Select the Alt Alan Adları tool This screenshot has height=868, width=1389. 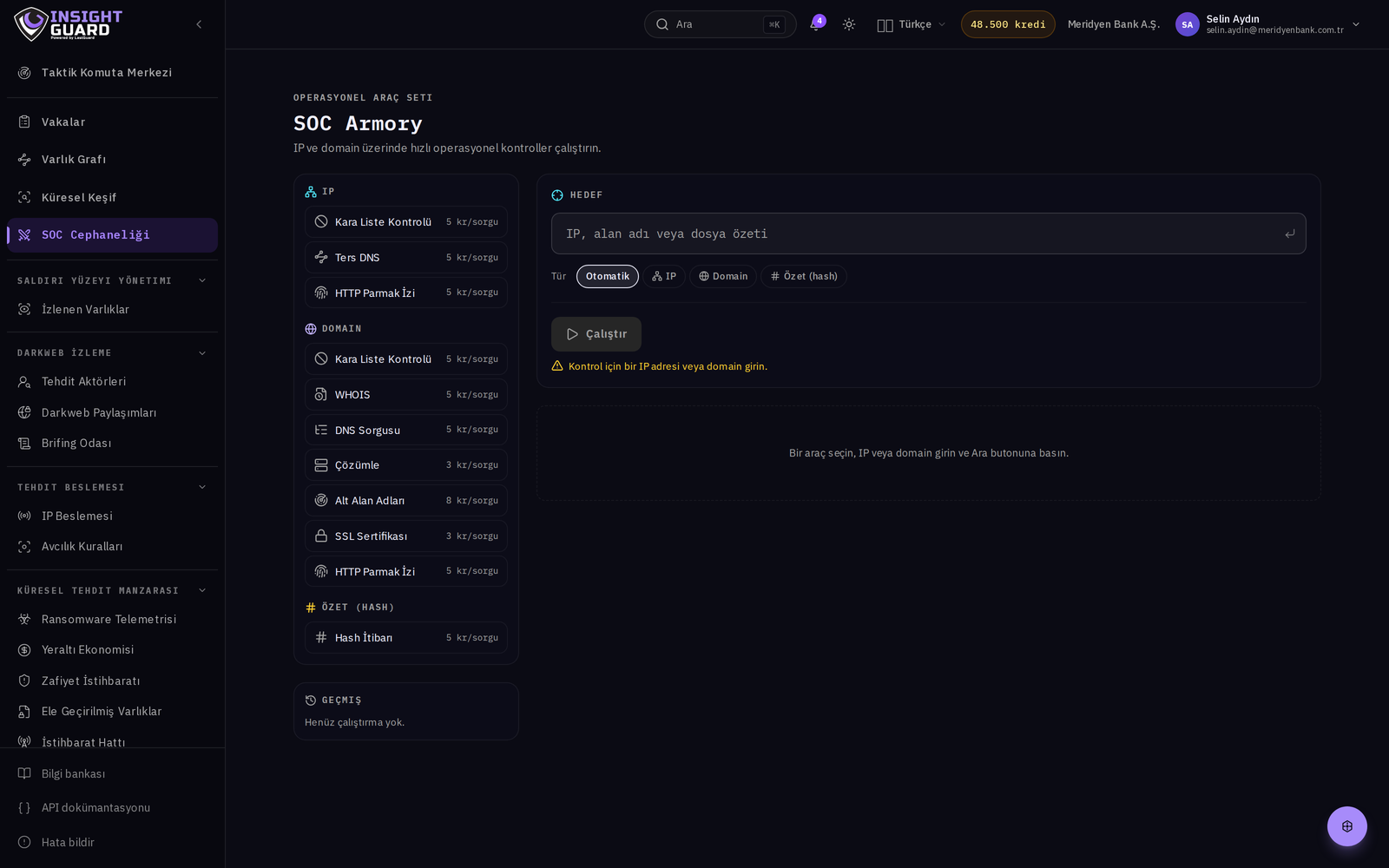pos(406,501)
